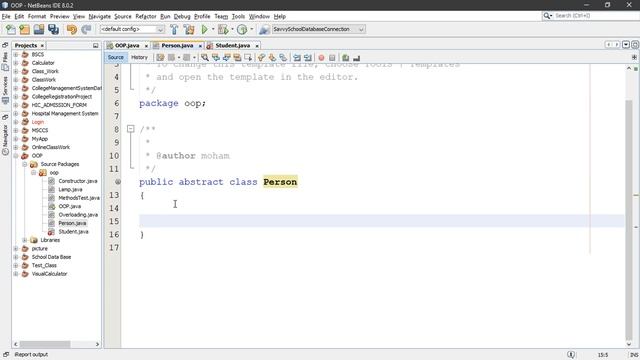Click the red Start Macro Recording icon

point(321,58)
